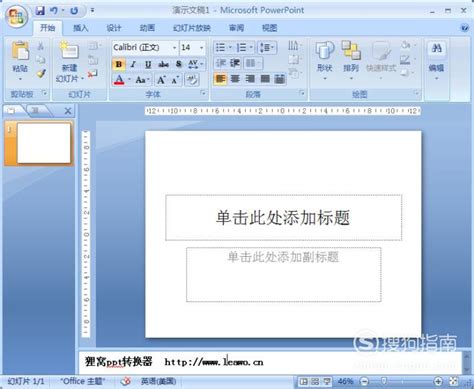Open the Columns dropdown in paragraph group

pos(253,63)
